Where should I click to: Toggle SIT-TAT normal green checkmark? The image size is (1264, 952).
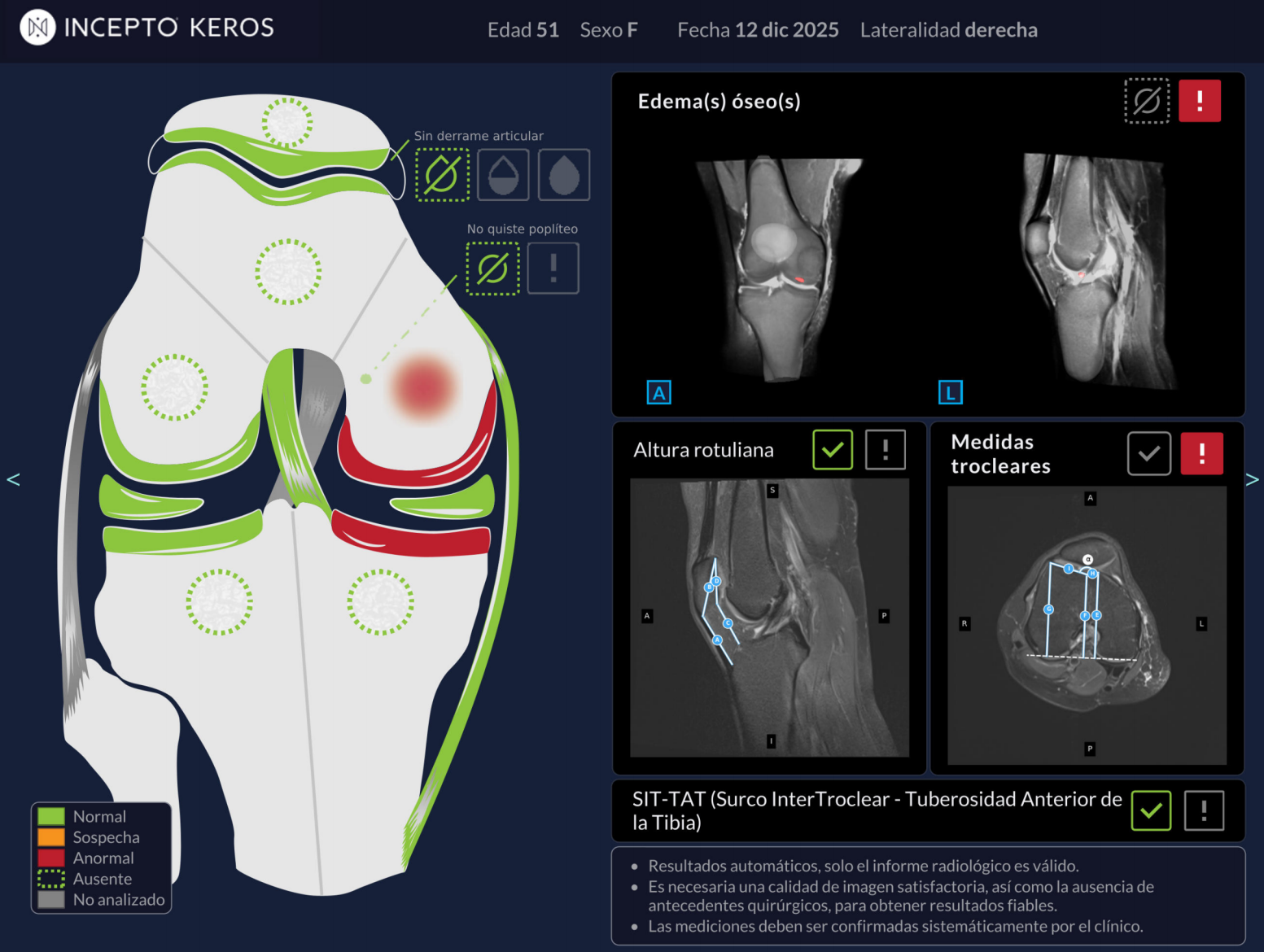click(x=1151, y=810)
